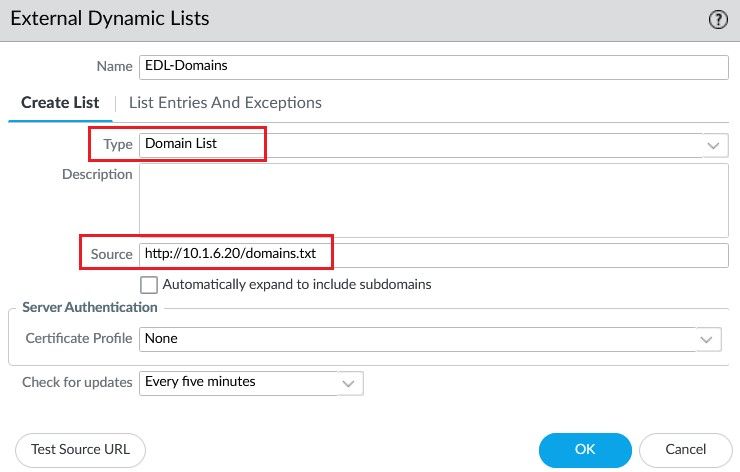Click the Name field with EDL-Domains
The width and height of the screenshot is (740, 472).
click(x=433, y=66)
